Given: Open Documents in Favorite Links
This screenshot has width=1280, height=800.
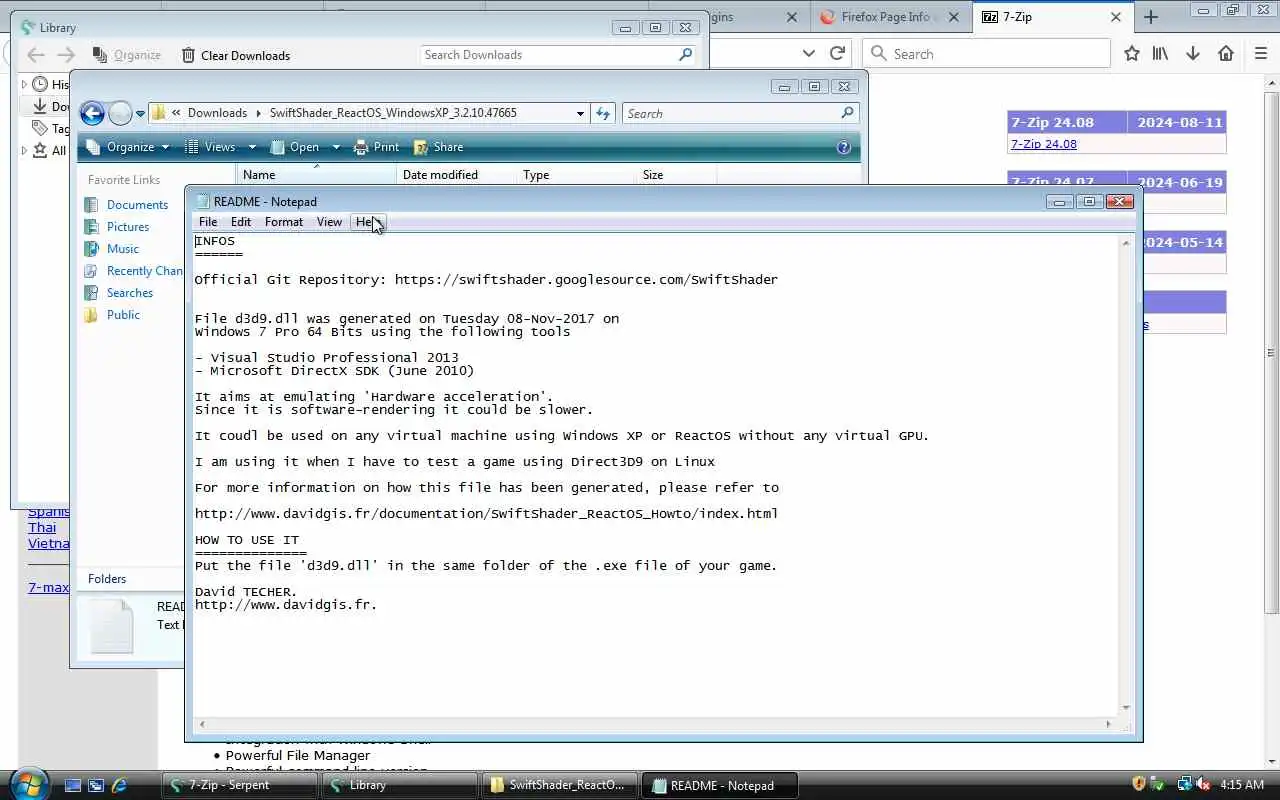Looking at the screenshot, I should point(127,205).
